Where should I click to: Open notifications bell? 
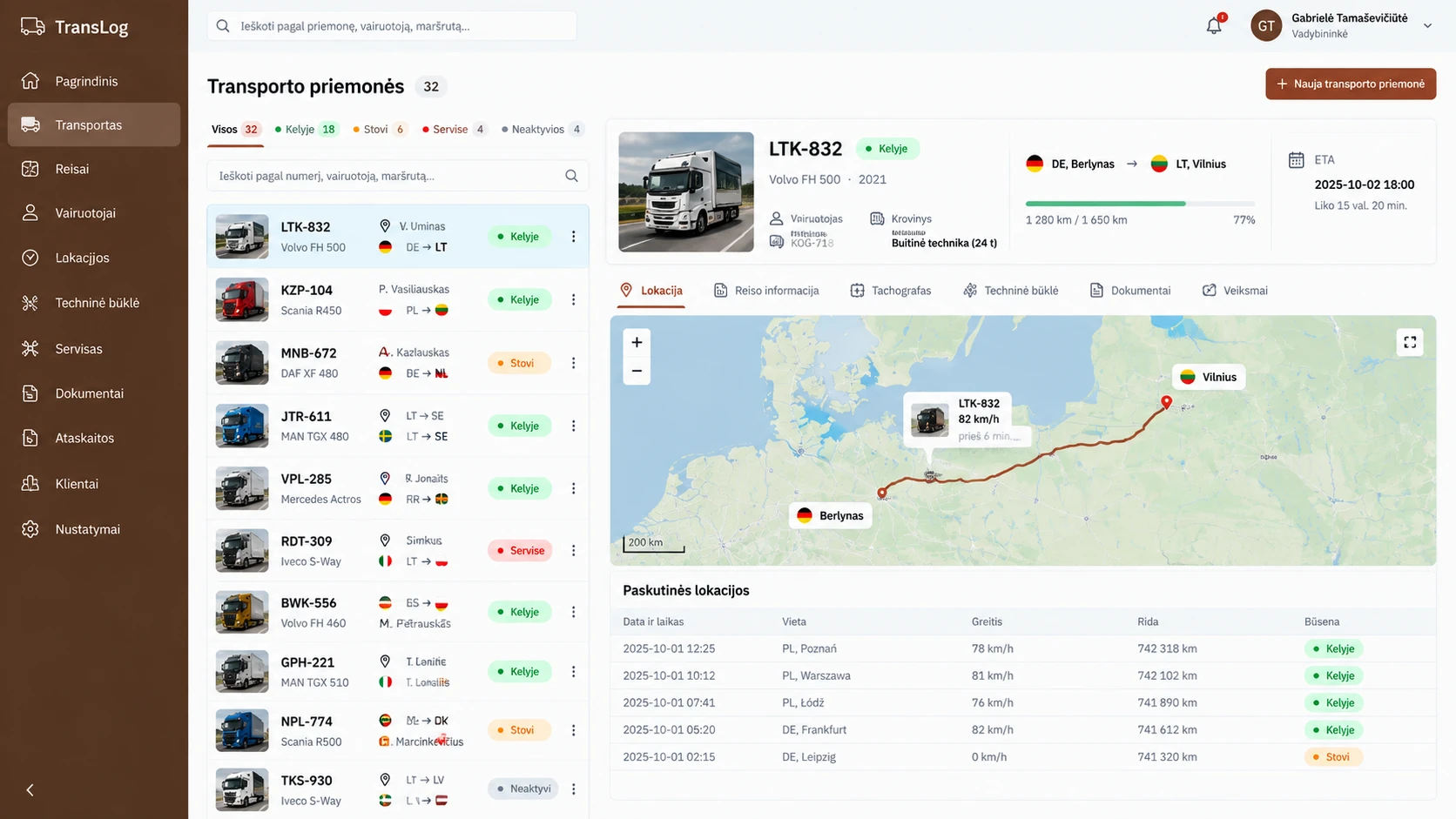pyautogui.click(x=1214, y=25)
